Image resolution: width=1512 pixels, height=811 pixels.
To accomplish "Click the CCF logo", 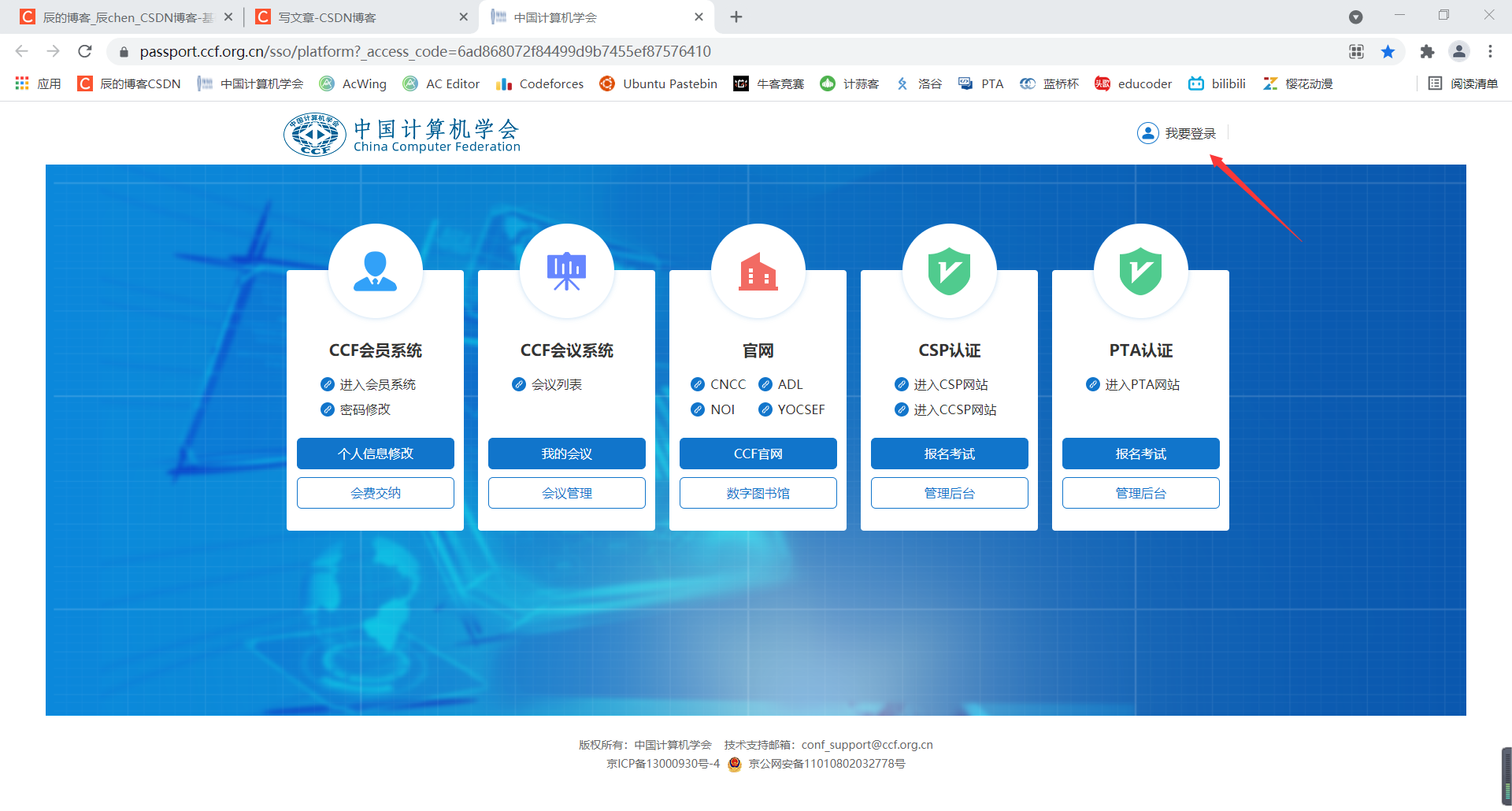I will tap(314, 134).
